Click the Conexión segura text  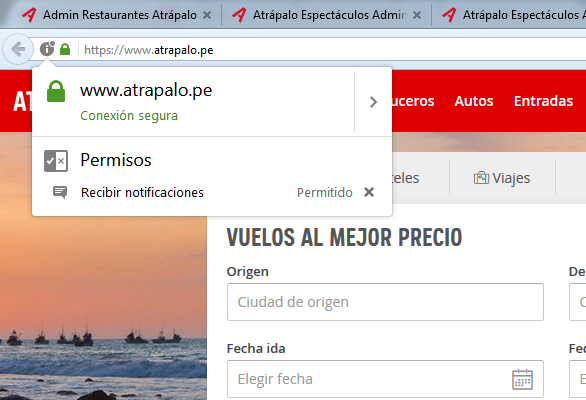[129, 116]
